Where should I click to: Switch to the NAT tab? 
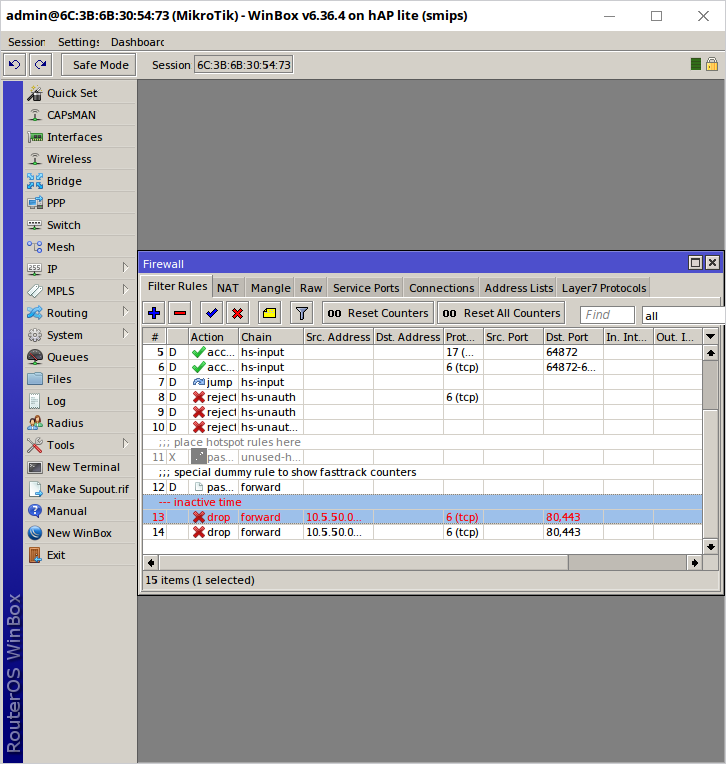tap(228, 288)
